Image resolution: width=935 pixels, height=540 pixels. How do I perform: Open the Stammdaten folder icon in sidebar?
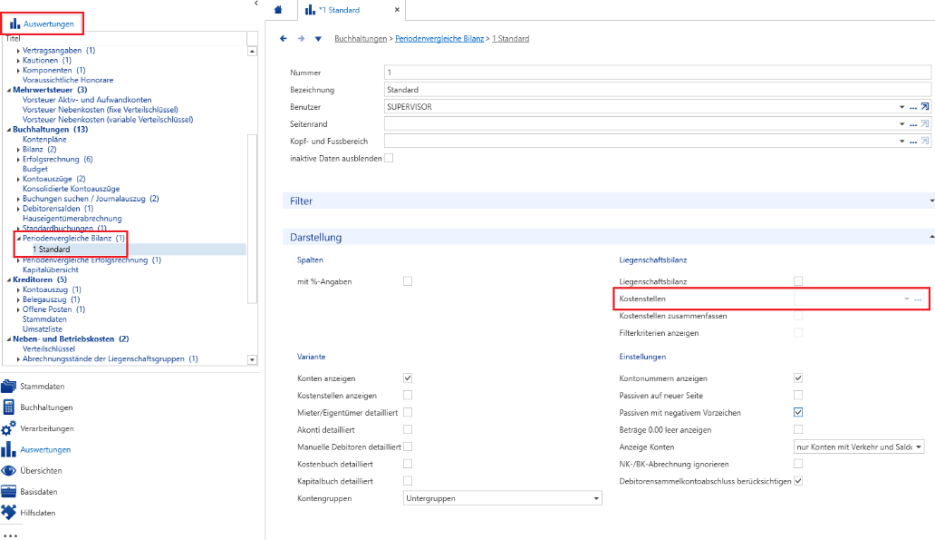8,386
